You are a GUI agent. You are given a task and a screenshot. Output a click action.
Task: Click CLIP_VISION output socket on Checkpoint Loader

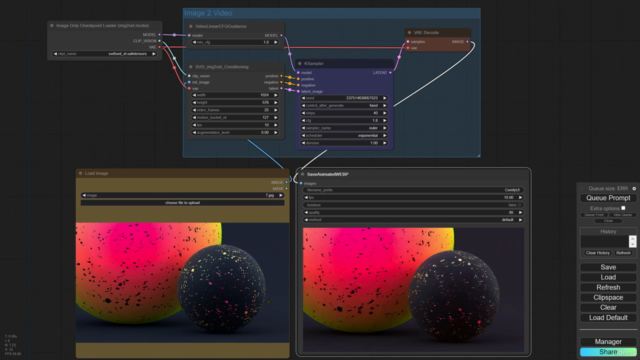click(159, 41)
